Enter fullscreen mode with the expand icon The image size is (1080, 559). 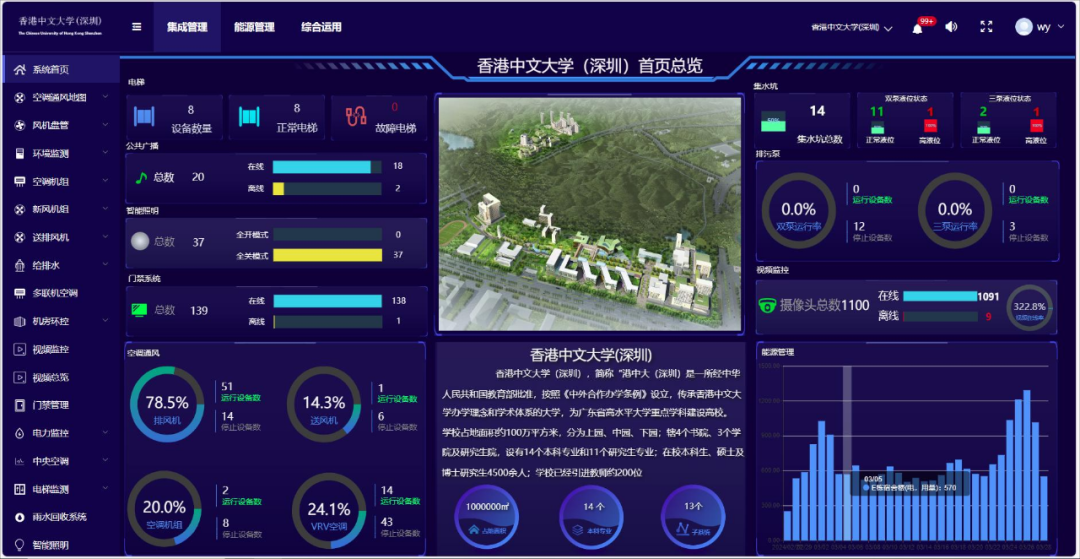tap(986, 27)
